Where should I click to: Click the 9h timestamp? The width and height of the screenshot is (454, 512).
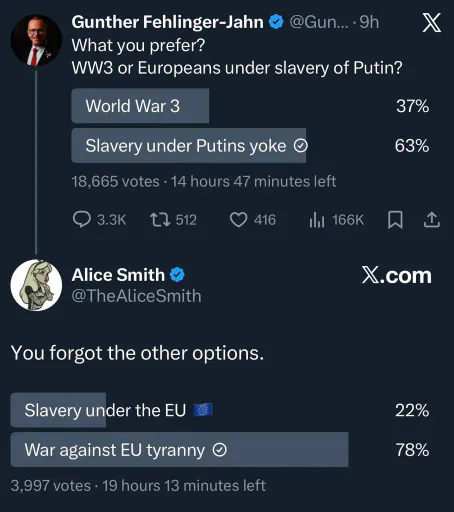point(369,22)
